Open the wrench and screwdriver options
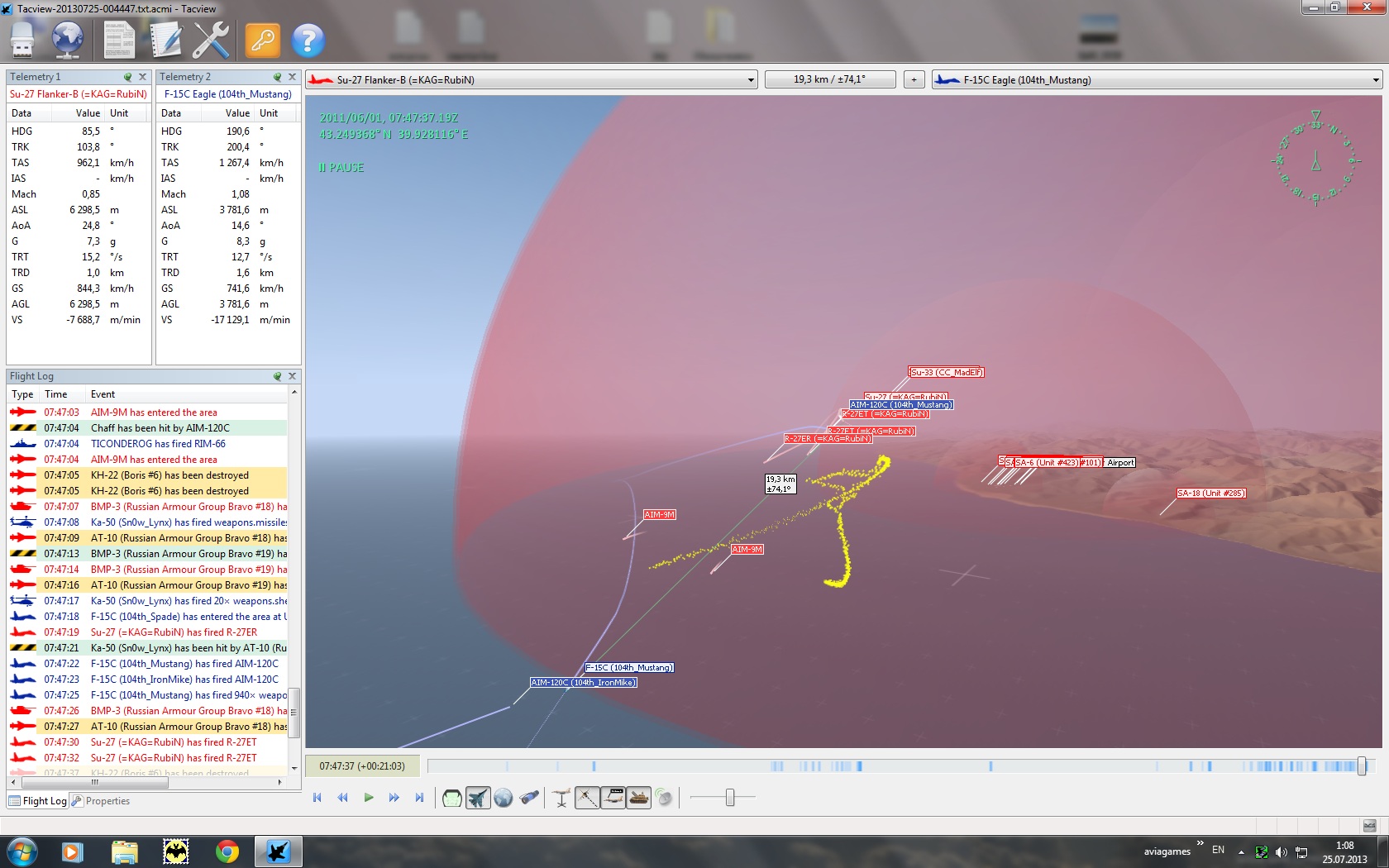 pos(211,40)
